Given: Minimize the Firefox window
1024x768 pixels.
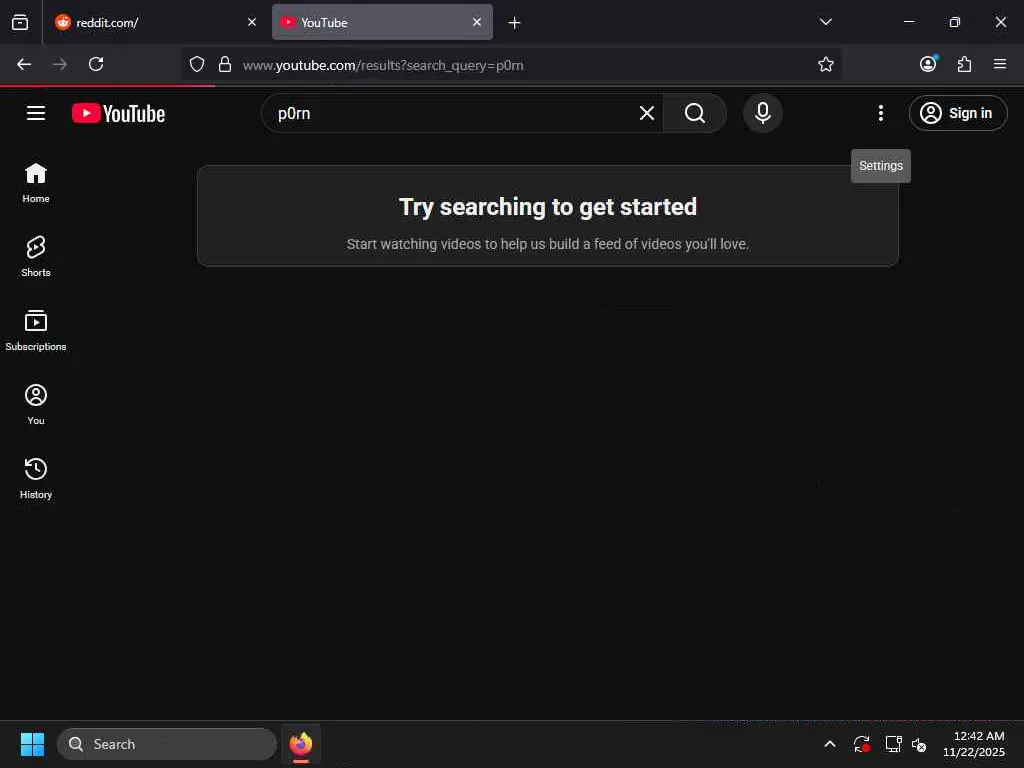Looking at the screenshot, I should point(908,22).
